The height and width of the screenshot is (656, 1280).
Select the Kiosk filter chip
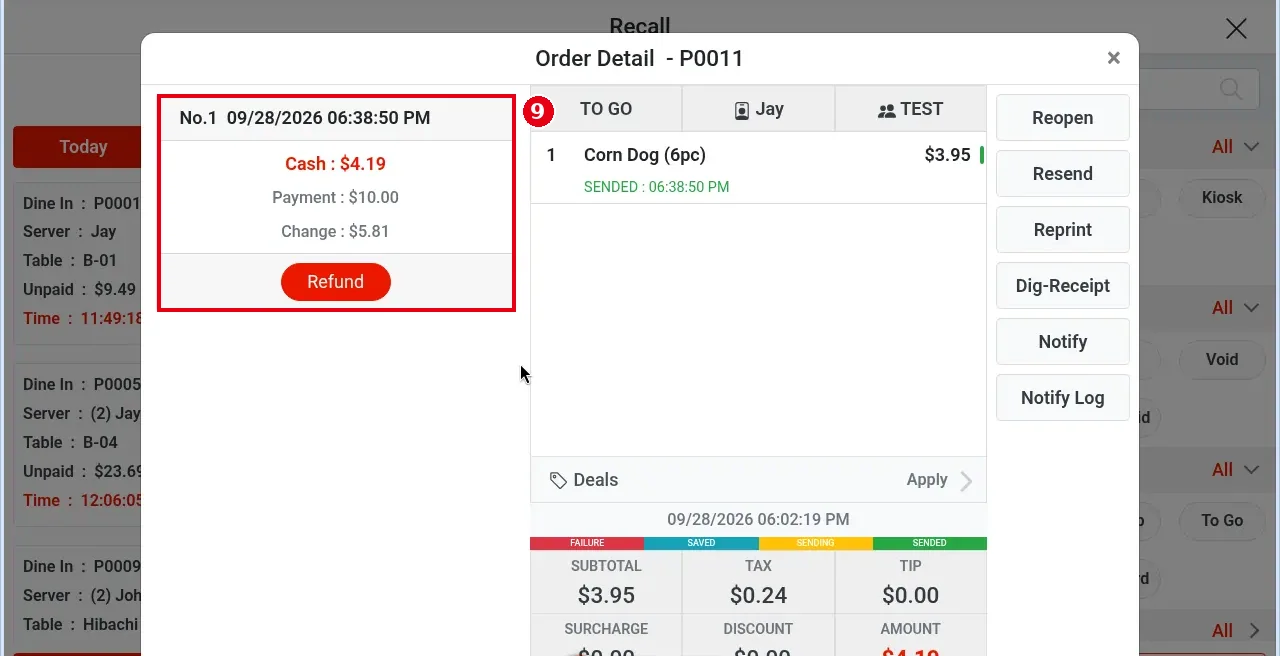1222,197
